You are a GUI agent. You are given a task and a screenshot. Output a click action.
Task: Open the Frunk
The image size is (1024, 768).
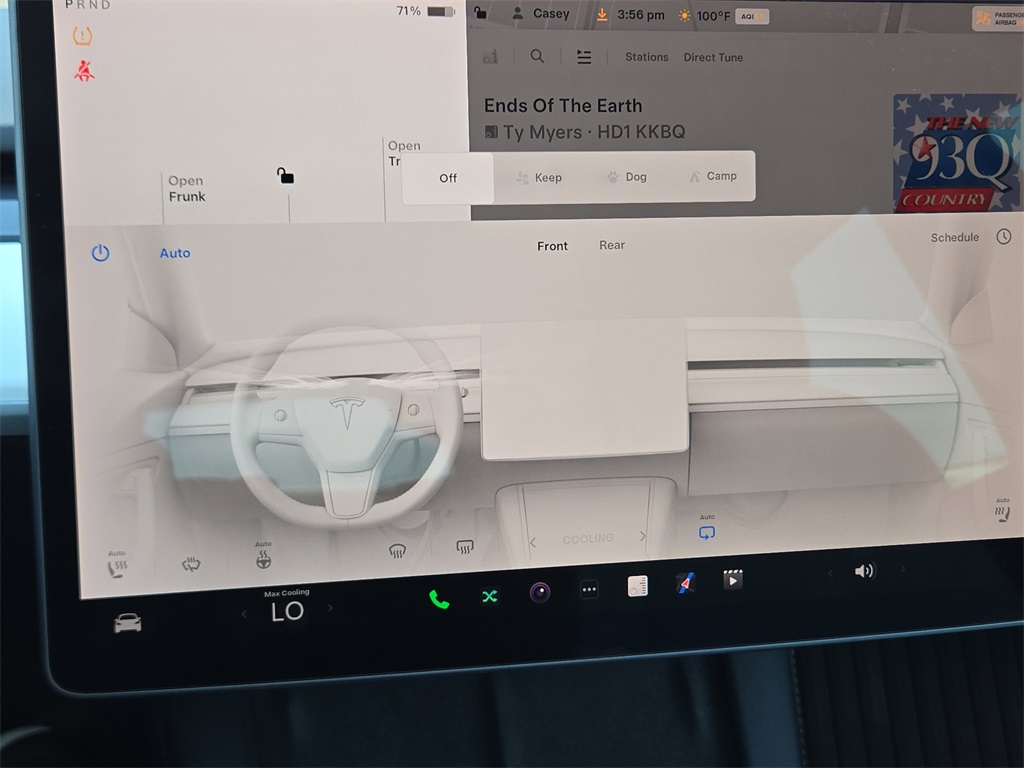pos(187,189)
